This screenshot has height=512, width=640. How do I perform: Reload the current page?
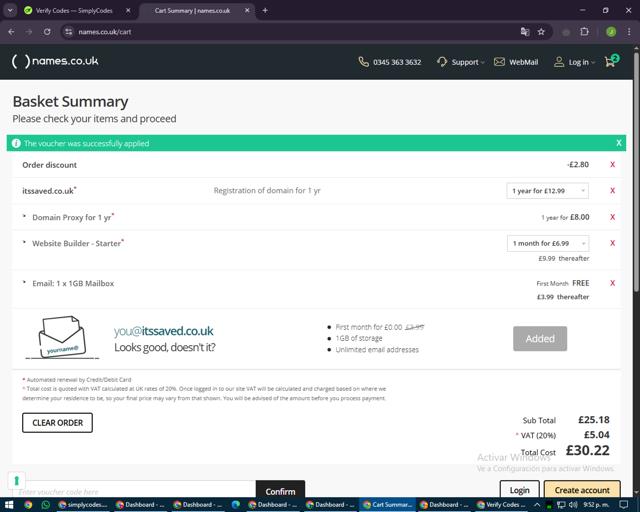pyautogui.click(x=47, y=31)
